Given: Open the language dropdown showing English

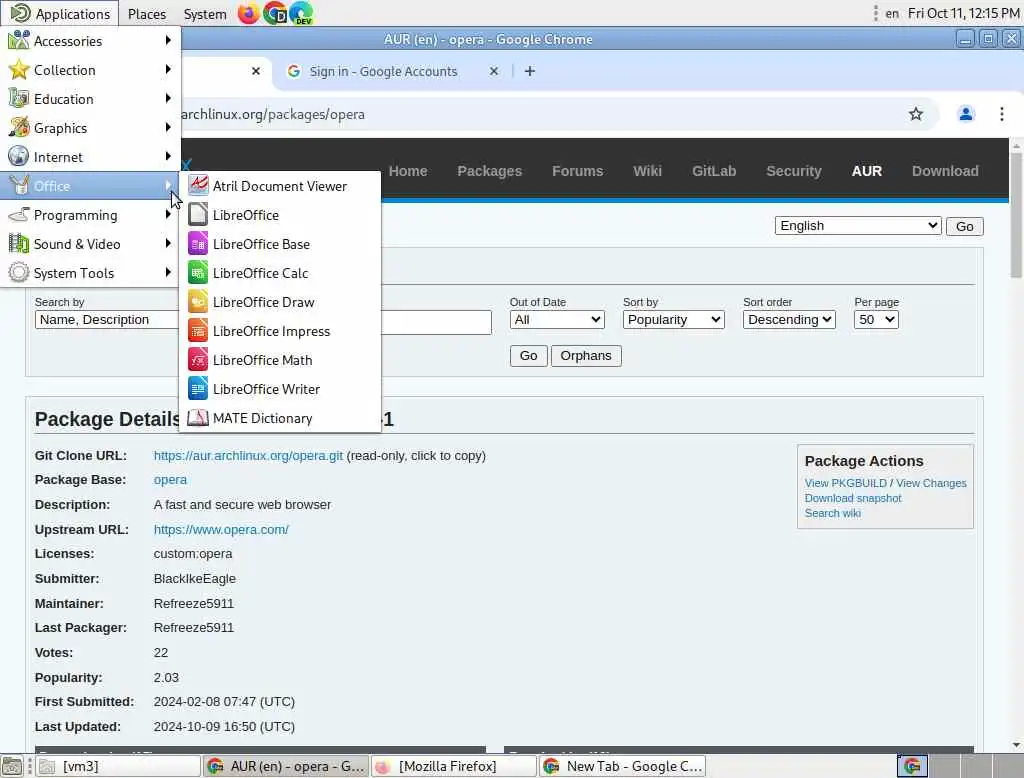Looking at the screenshot, I should pyautogui.click(x=857, y=226).
